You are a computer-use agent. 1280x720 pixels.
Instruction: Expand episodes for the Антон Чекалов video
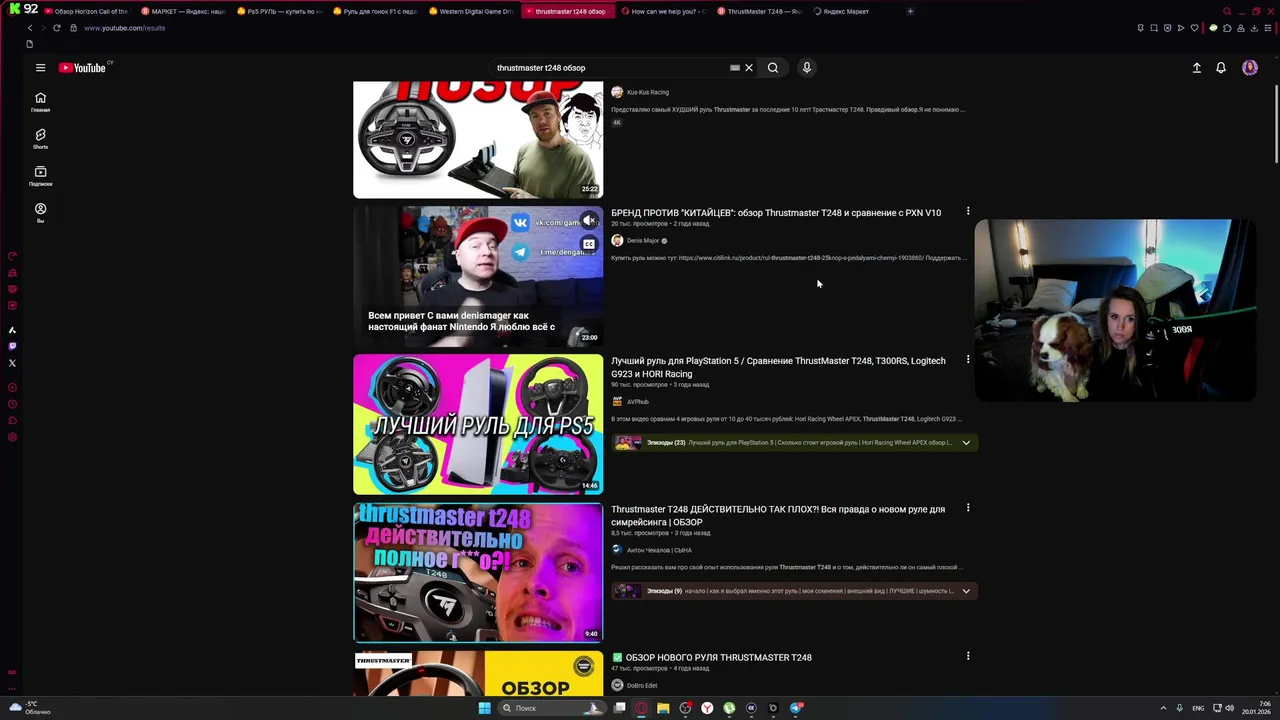click(966, 591)
